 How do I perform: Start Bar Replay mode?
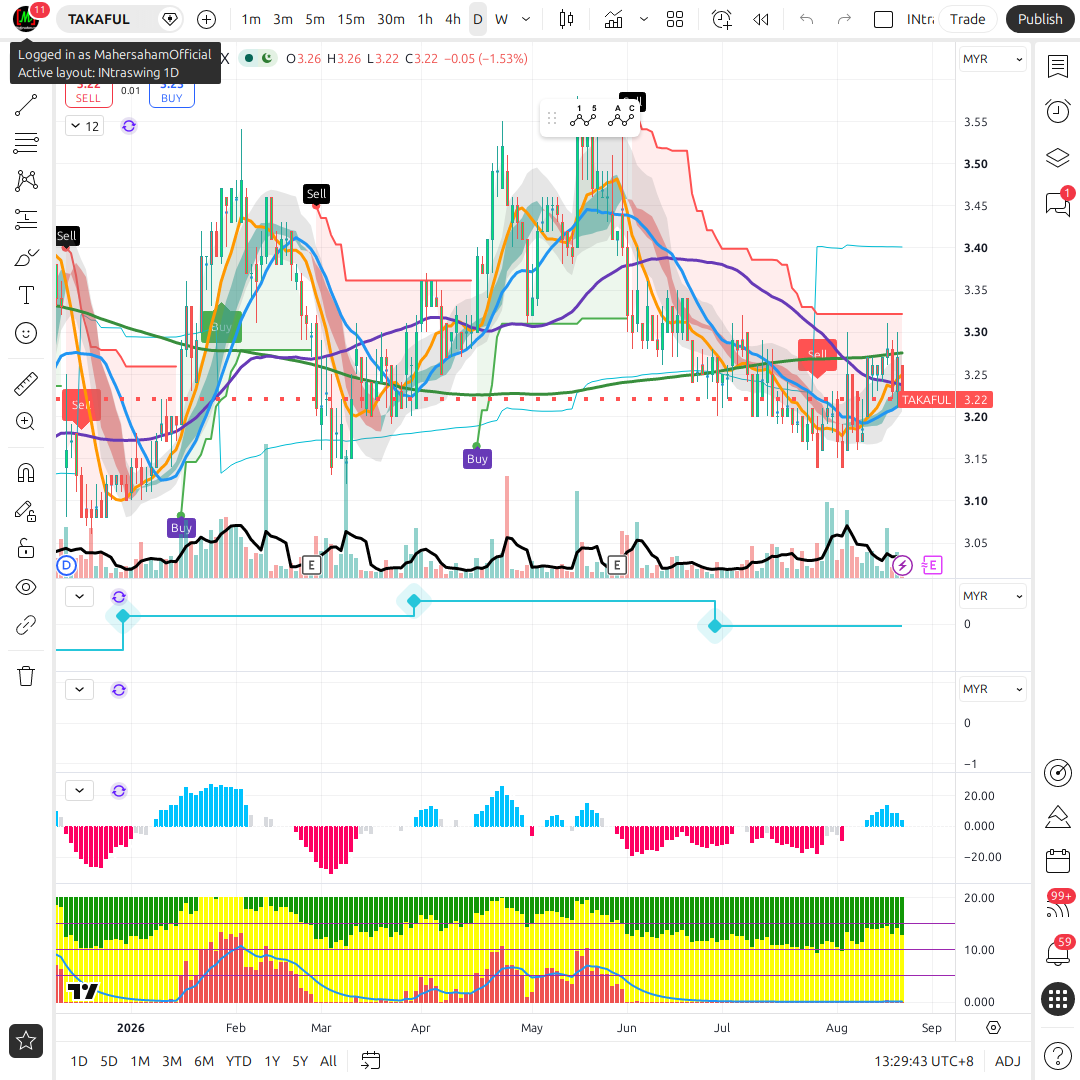[x=760, y=19]
